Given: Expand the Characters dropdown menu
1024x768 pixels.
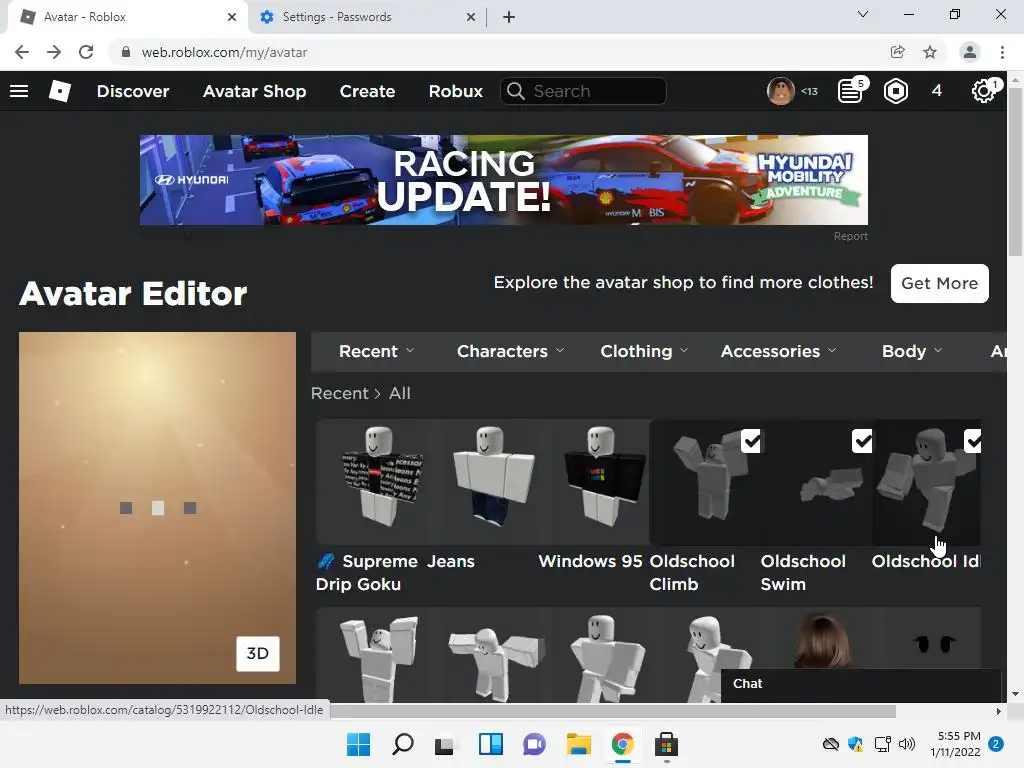Looking at the screenshot, I should point(511,351).
